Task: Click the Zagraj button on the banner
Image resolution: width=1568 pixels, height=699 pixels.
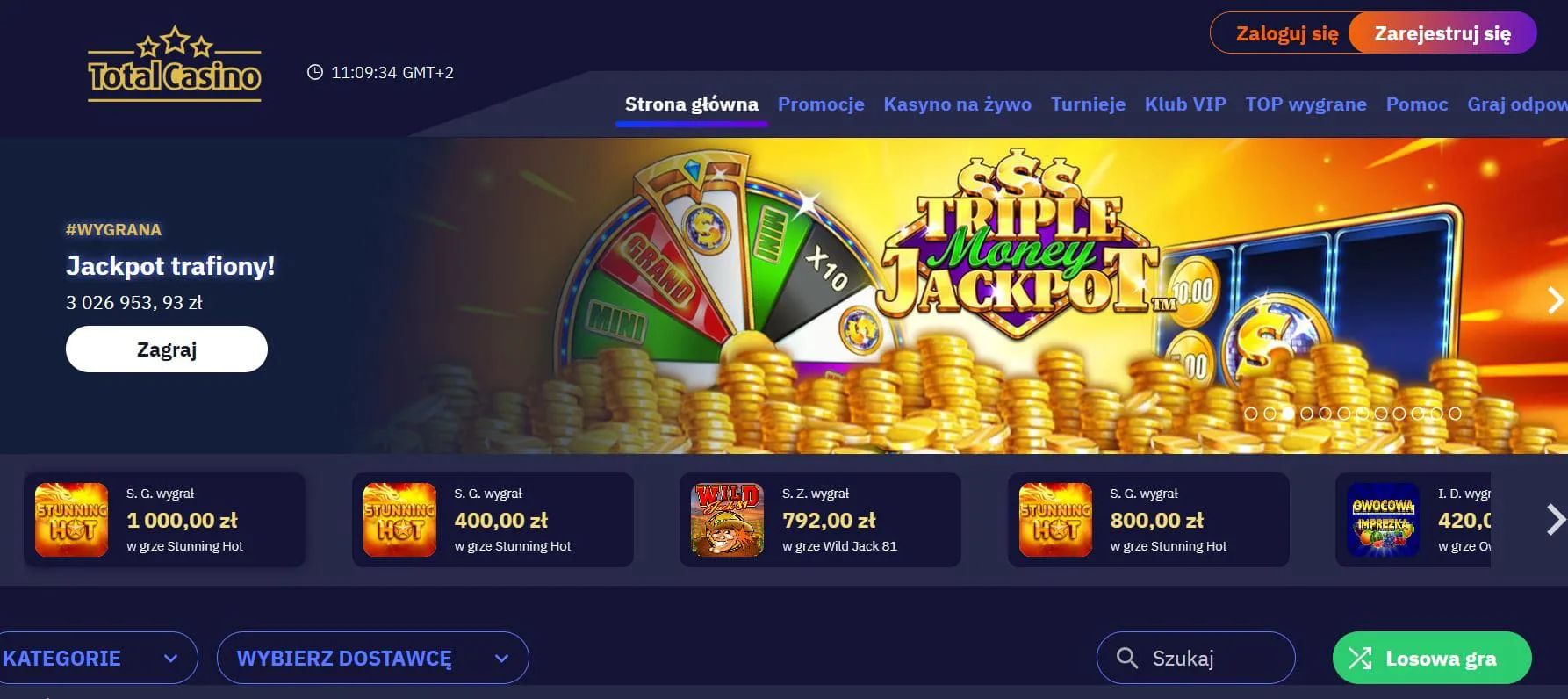Action: [167, 349]
